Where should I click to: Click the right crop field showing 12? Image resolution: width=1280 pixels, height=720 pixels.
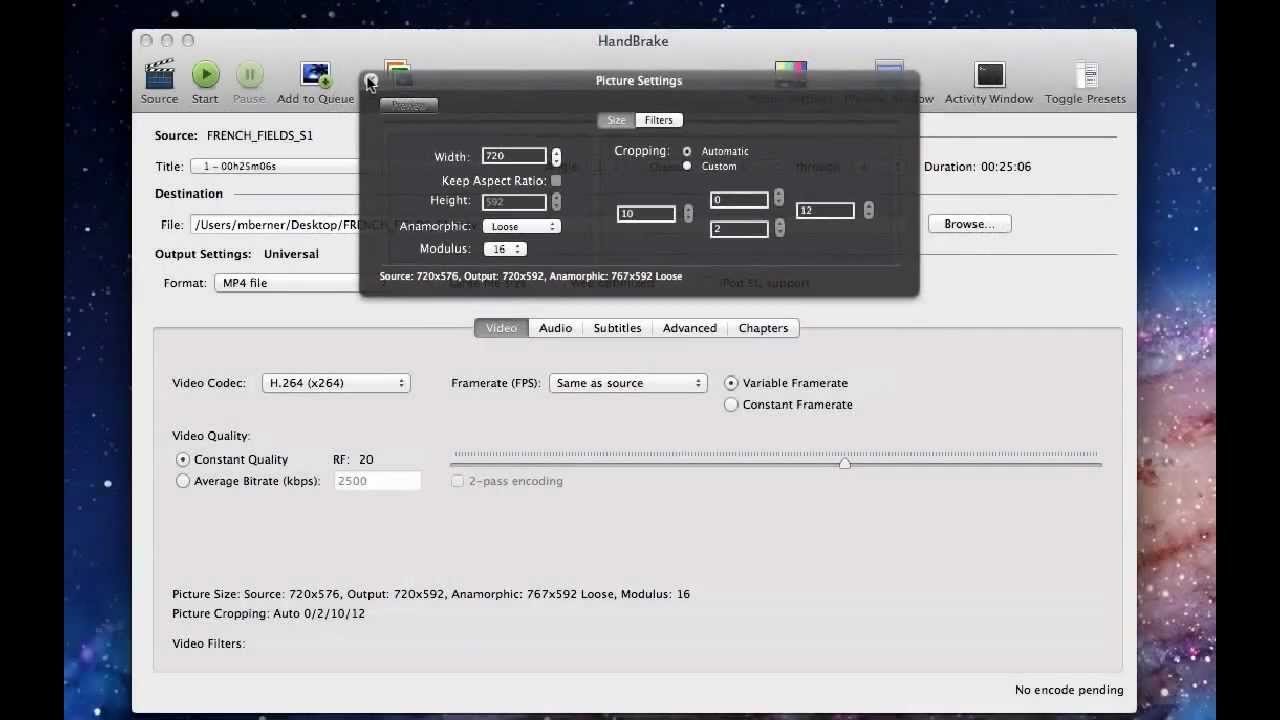click(x=825, y=210)
